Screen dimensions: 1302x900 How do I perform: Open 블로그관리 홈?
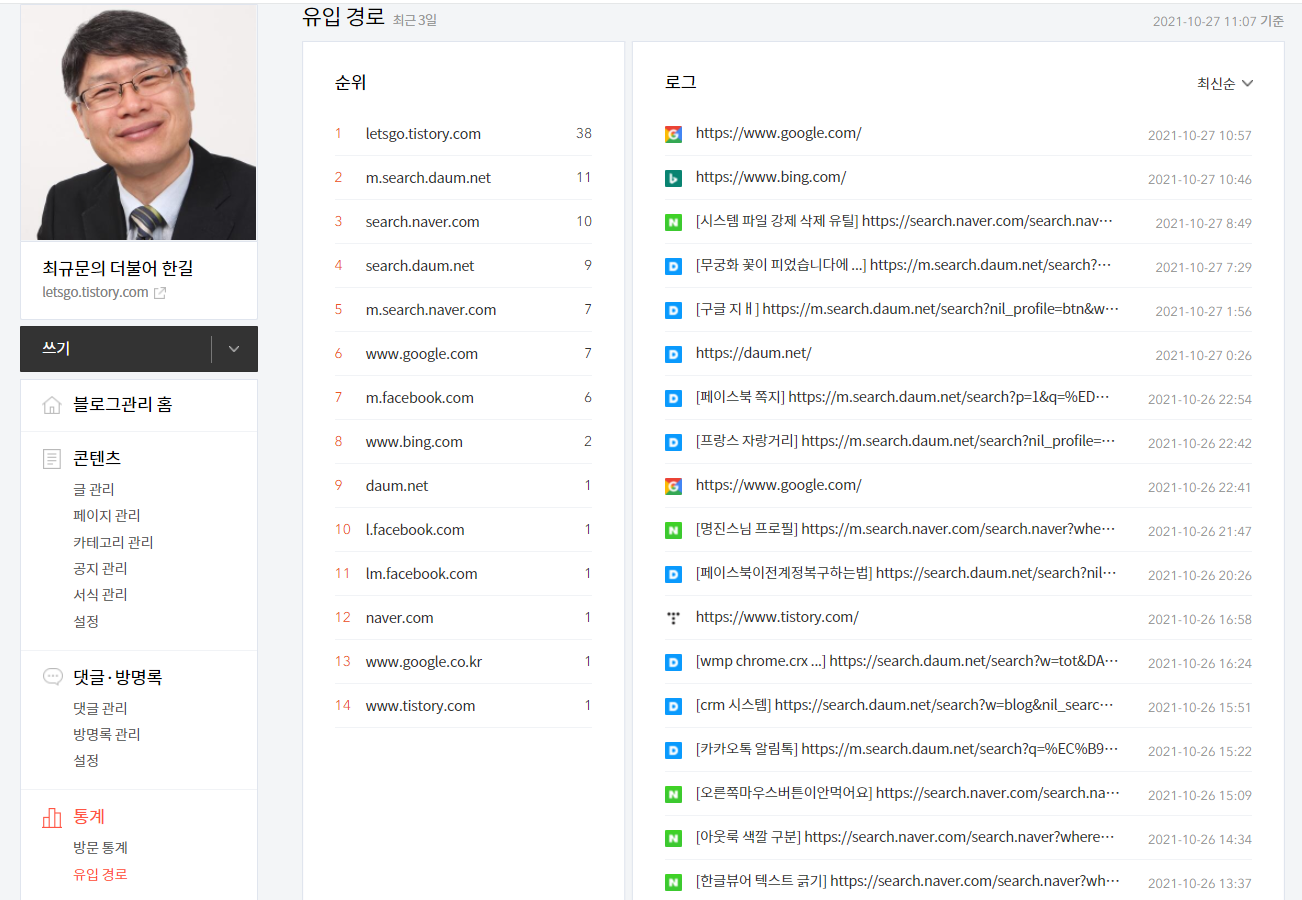coord(122,405)
